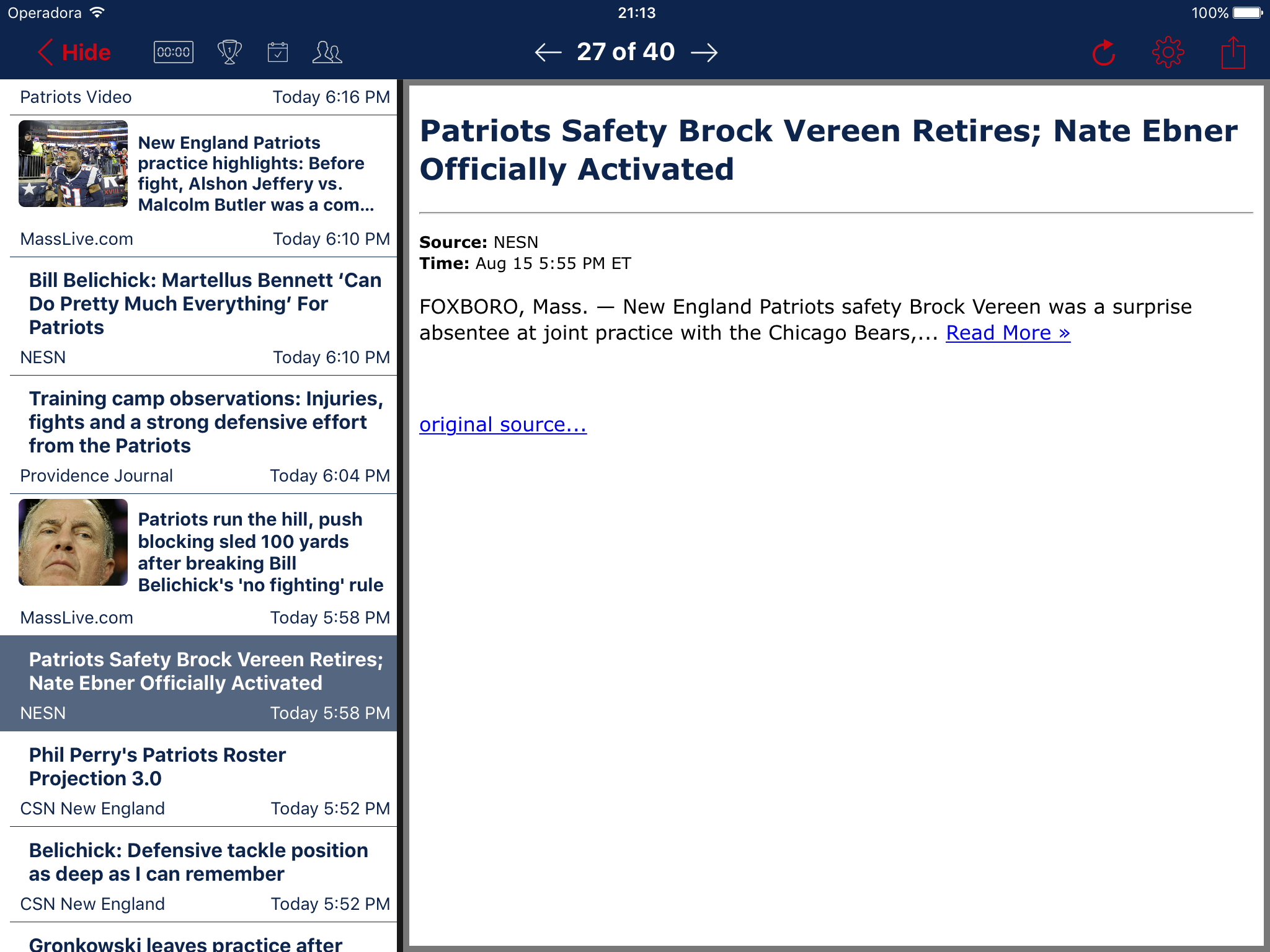The image size is (1270, 952).
Task: Open Bill Belichick Martellus Bennett article
Action: click(x=205, y=304)
